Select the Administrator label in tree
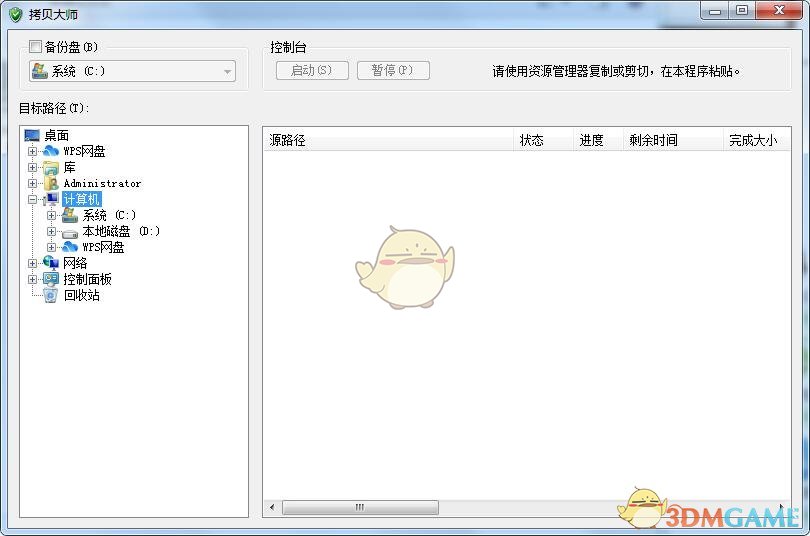The image size is (810, 536). click(102, 183)
